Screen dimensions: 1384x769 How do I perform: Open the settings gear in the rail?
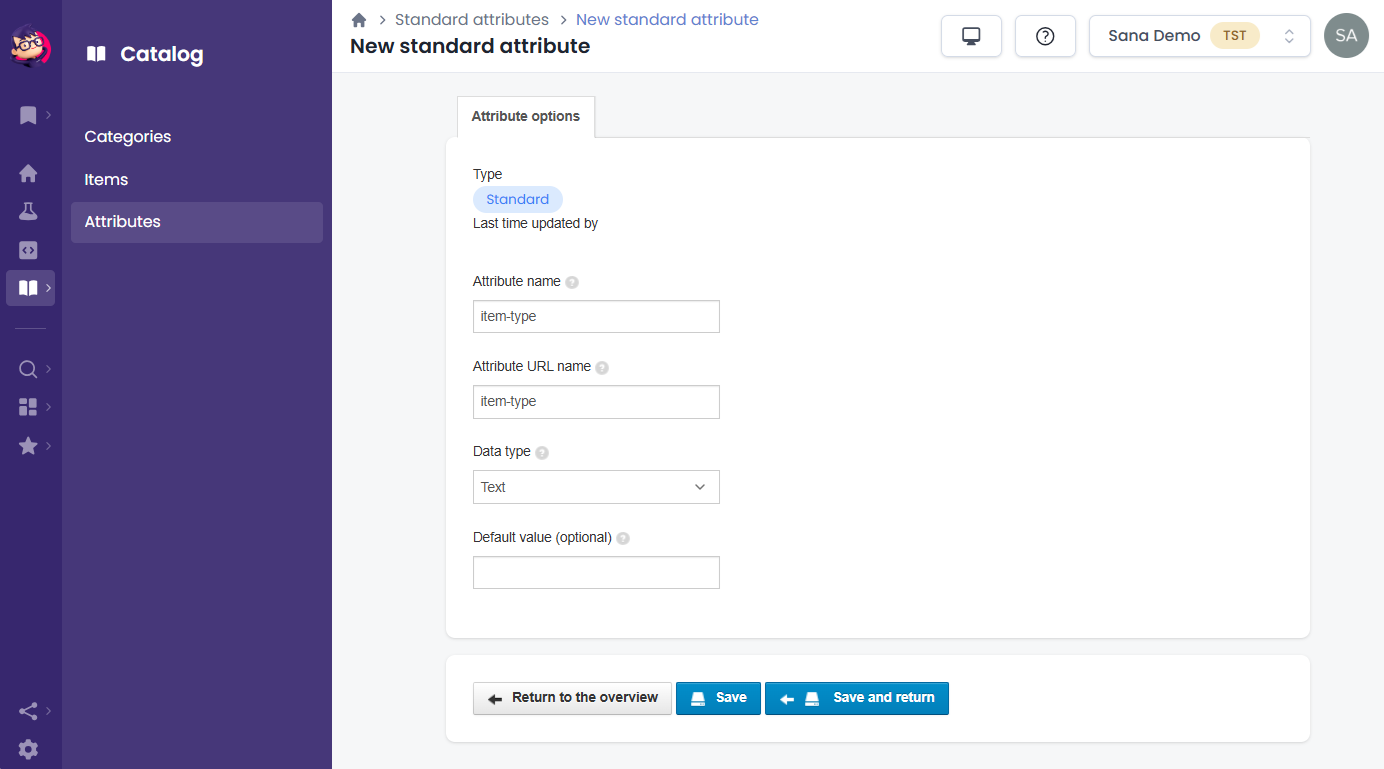(28, 749)
